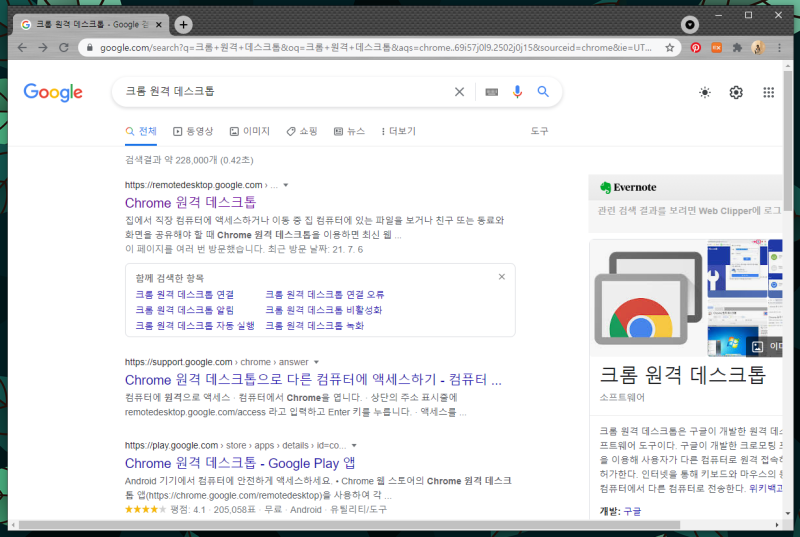Bookmark this page with the star icon
800x537 pixels.
(x=669, y=47)
